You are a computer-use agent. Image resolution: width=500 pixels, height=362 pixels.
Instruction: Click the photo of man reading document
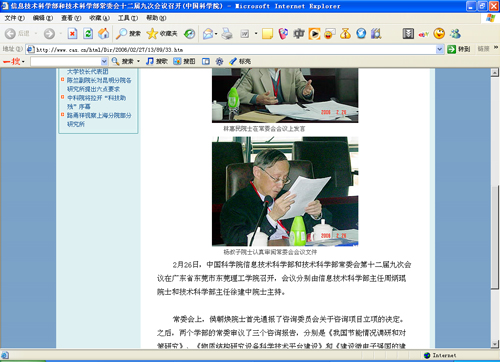point(285,191)
